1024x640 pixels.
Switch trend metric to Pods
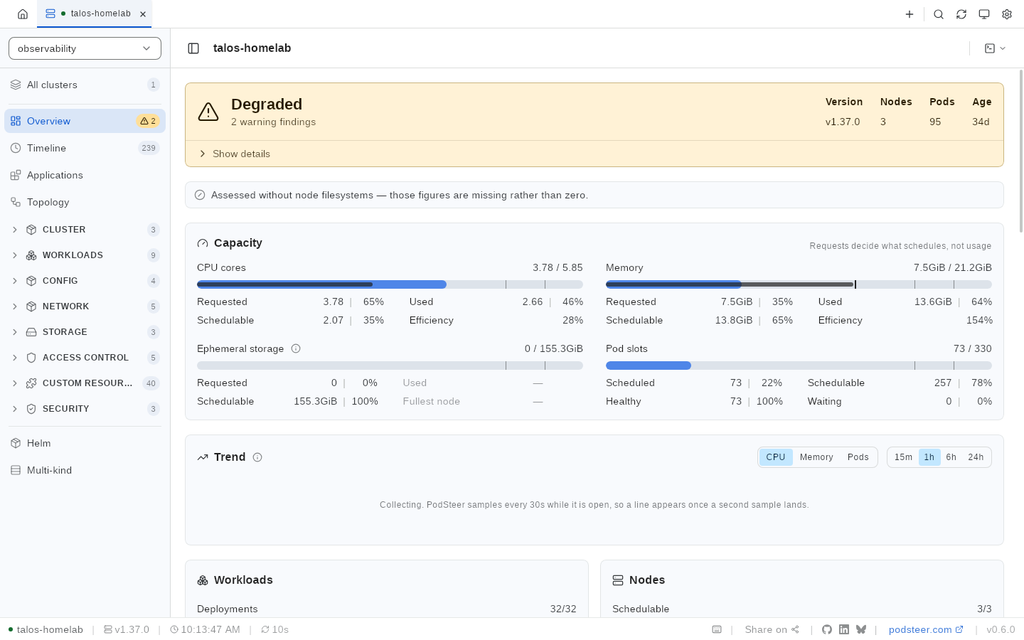tap(857, 457)
